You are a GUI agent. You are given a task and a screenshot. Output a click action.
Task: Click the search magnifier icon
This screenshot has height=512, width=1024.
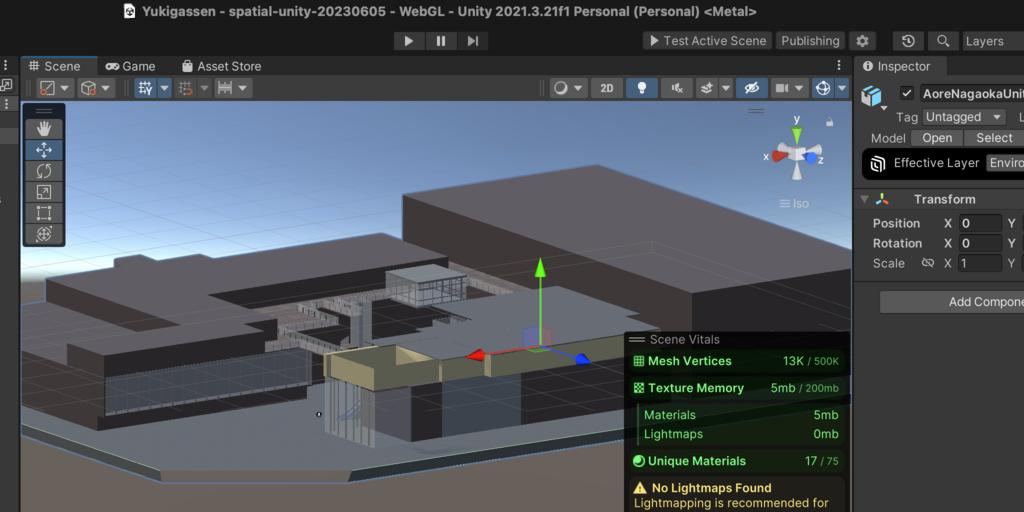coord(942,41)
